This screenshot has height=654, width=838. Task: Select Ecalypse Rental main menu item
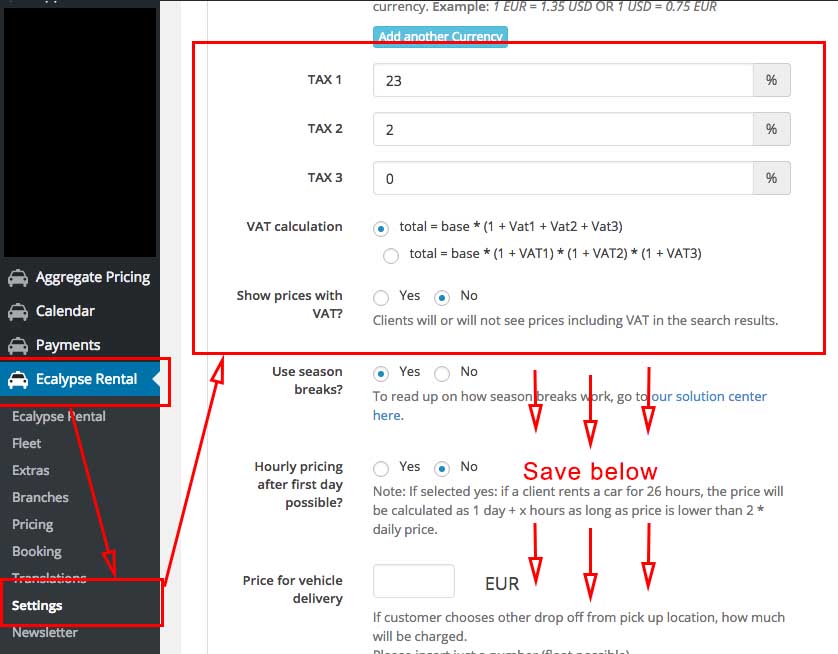[x=80, y=379]
